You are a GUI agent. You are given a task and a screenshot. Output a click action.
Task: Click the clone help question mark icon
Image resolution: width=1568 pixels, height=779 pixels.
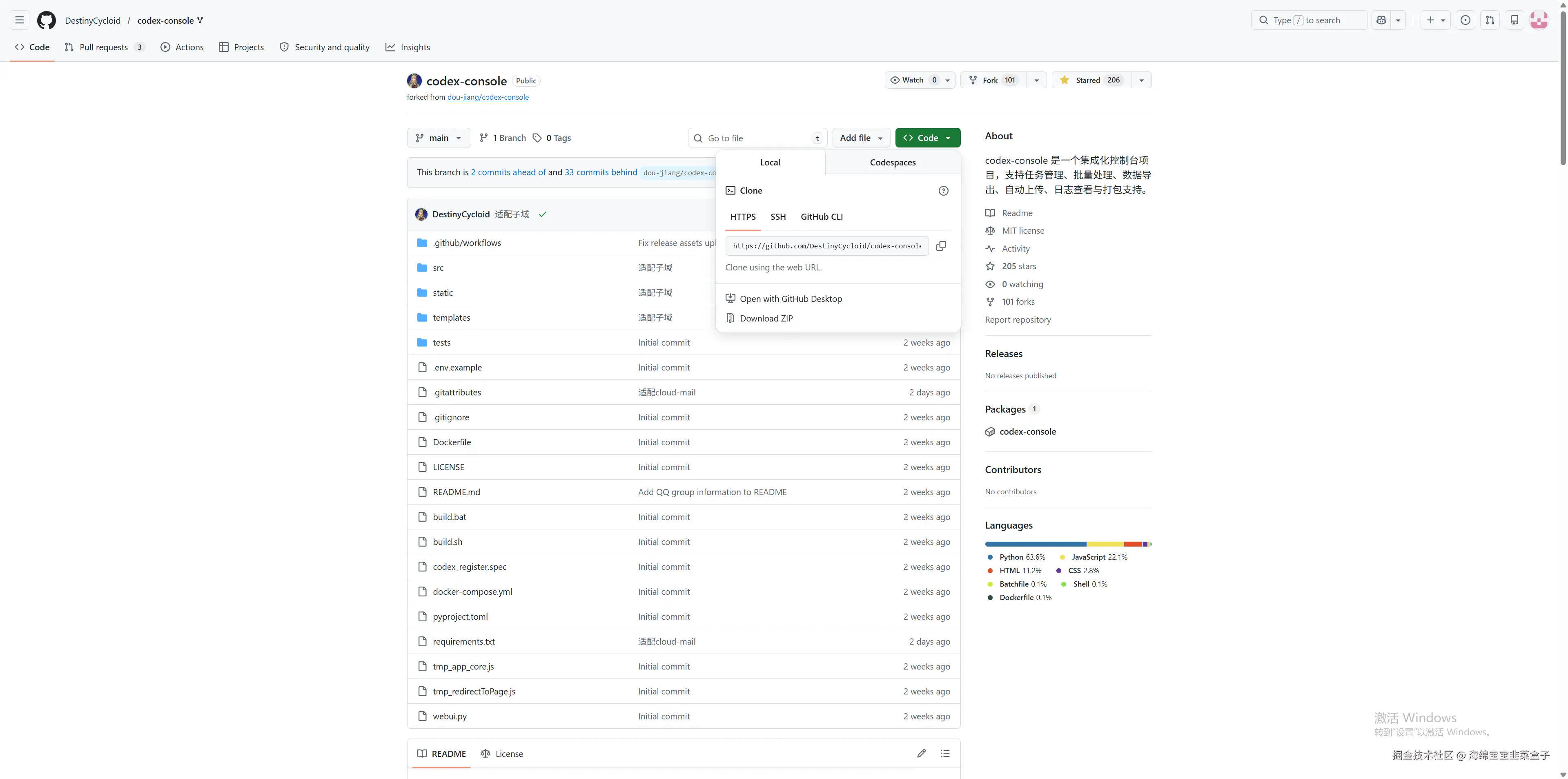coord(944,191)
